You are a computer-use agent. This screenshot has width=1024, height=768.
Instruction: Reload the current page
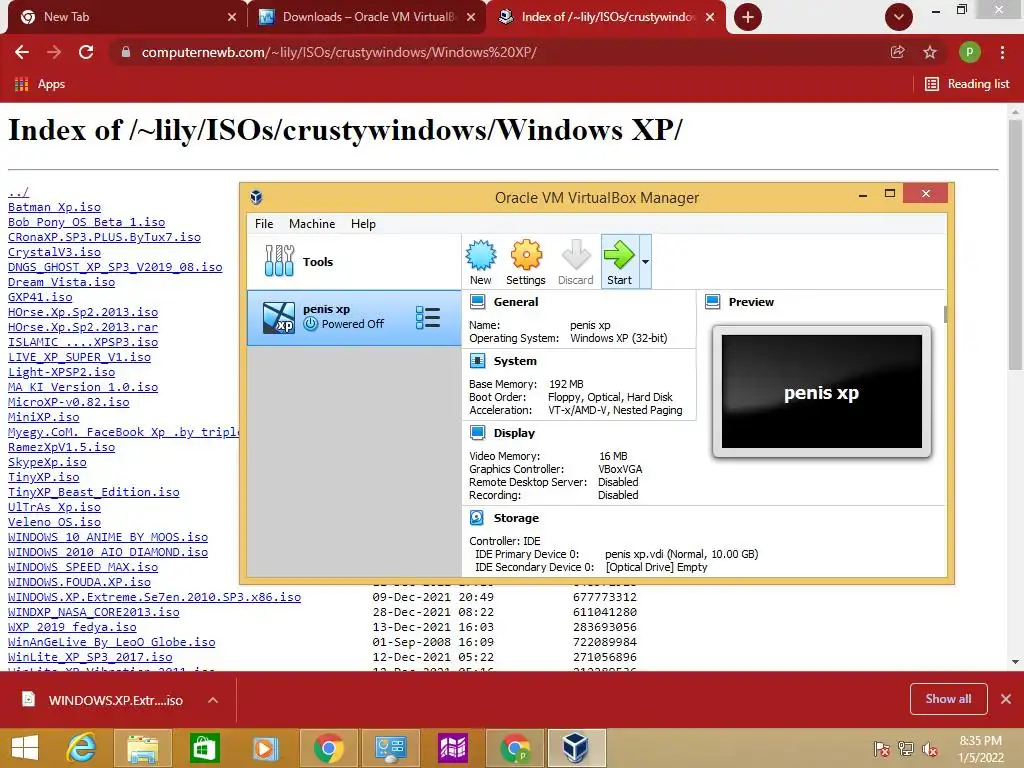(x=86, y=52)
